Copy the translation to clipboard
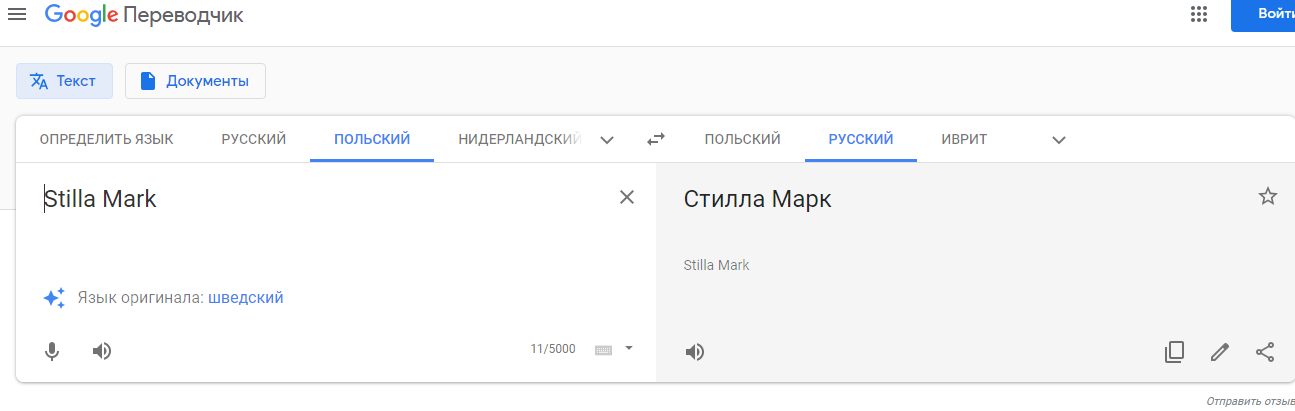Image resolution: width=1295 pixels, height=411 pixels. coord(1174,352)
